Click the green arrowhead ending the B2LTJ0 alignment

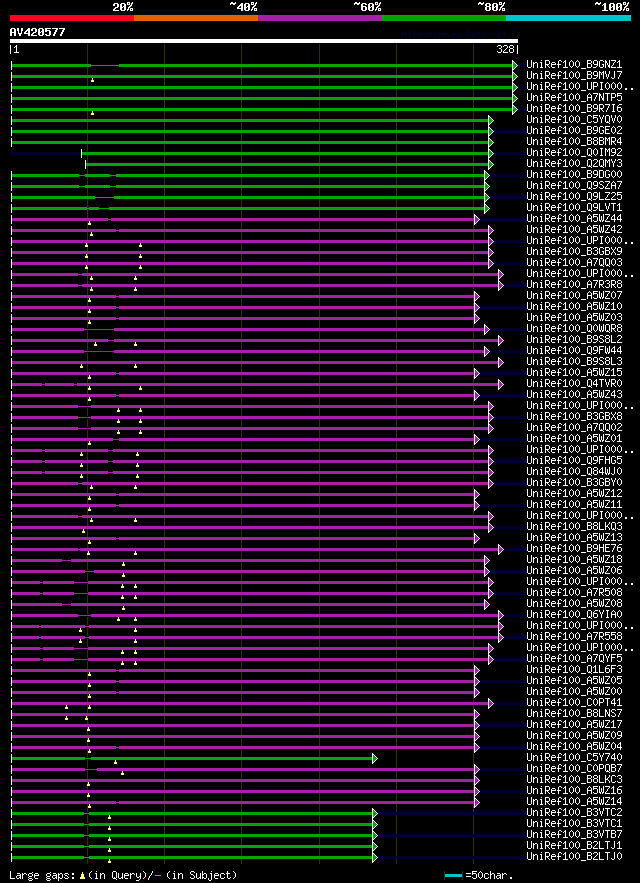(375, 858)
